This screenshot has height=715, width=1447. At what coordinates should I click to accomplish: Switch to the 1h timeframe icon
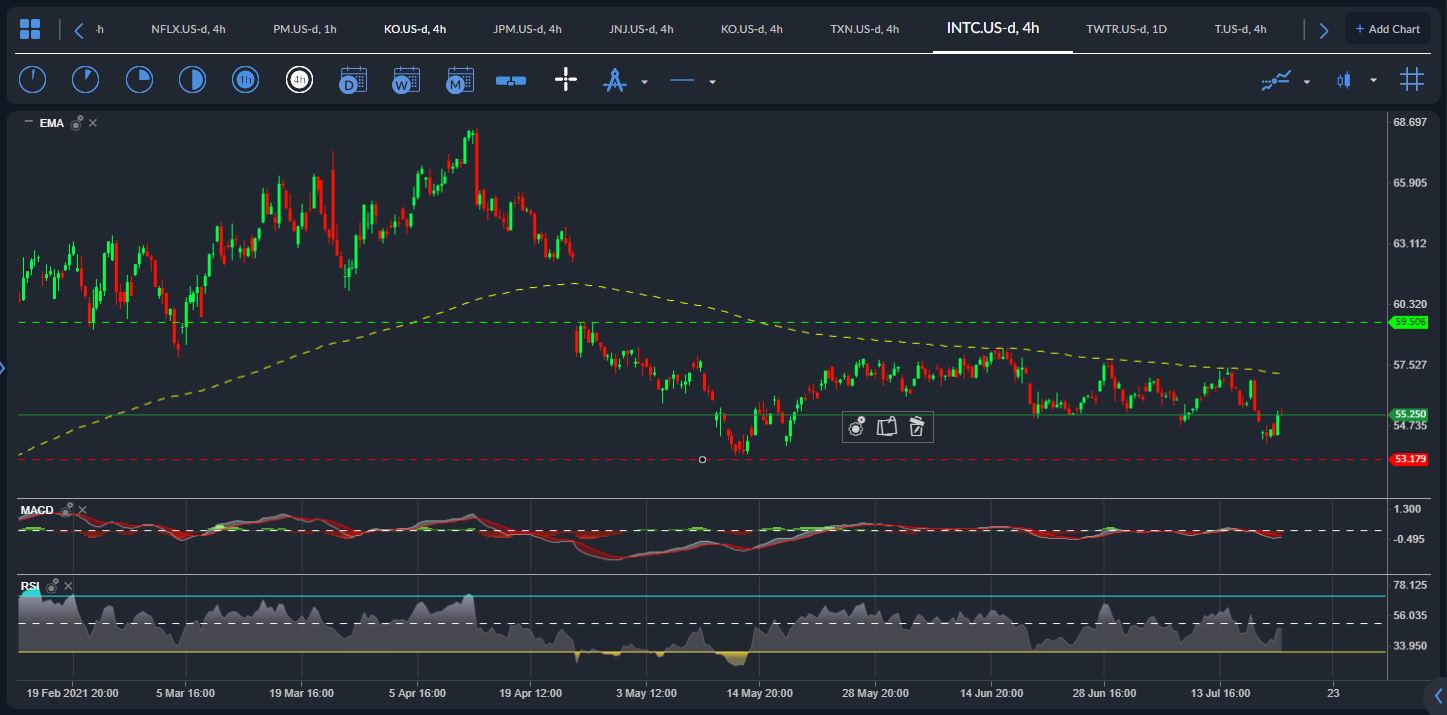(x=245, y=79)
